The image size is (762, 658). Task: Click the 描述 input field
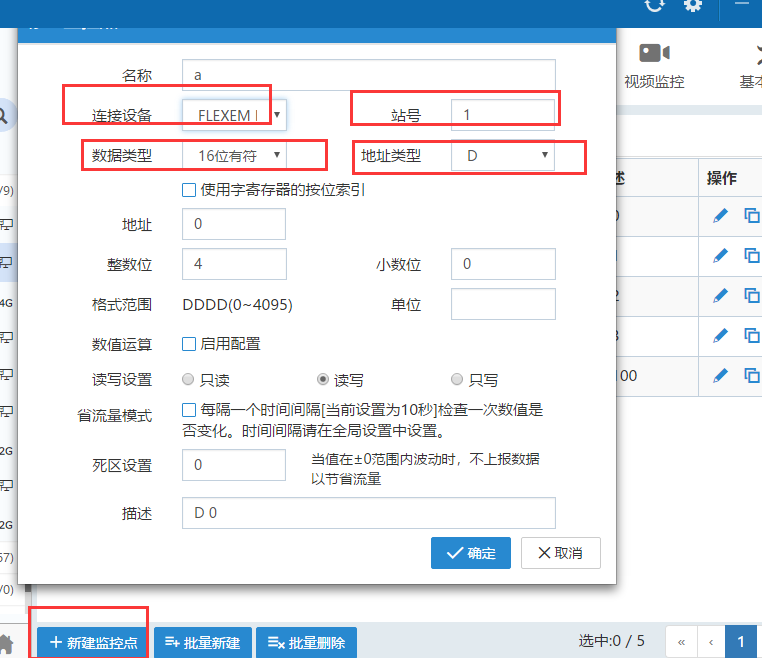[x=369, y=513]
